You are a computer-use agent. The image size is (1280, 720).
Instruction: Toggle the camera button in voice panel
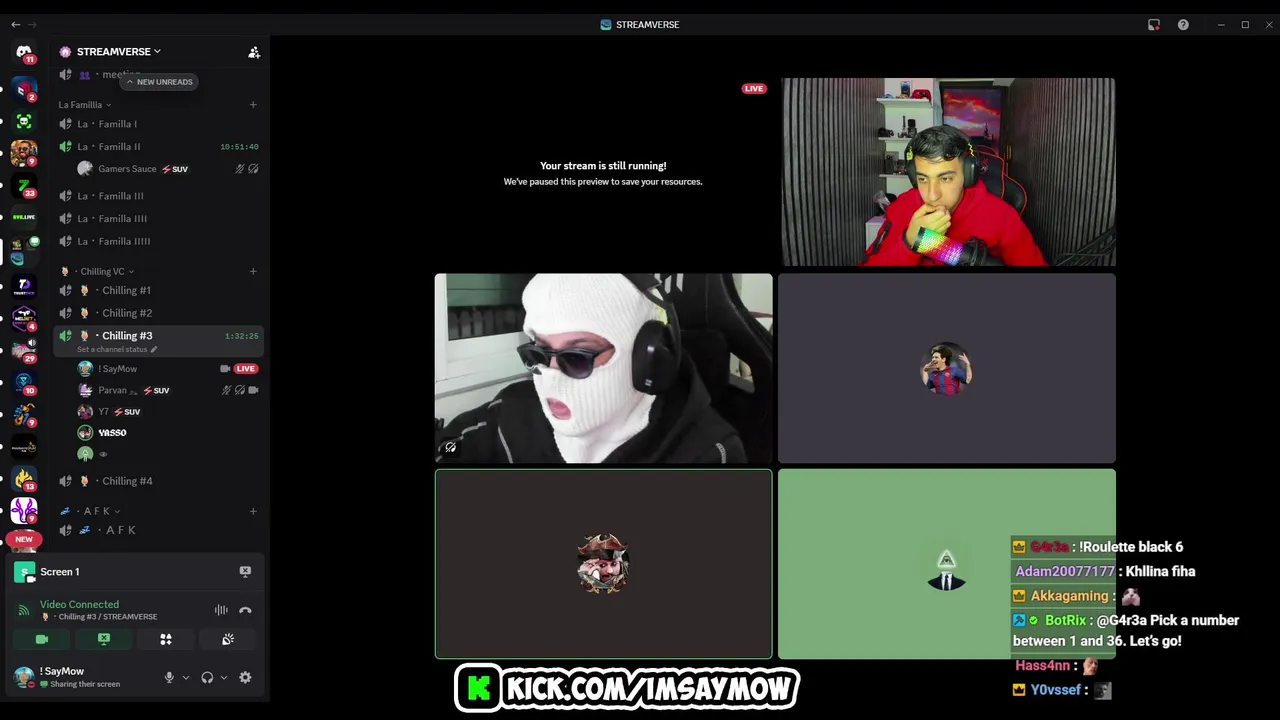[42, 639]
